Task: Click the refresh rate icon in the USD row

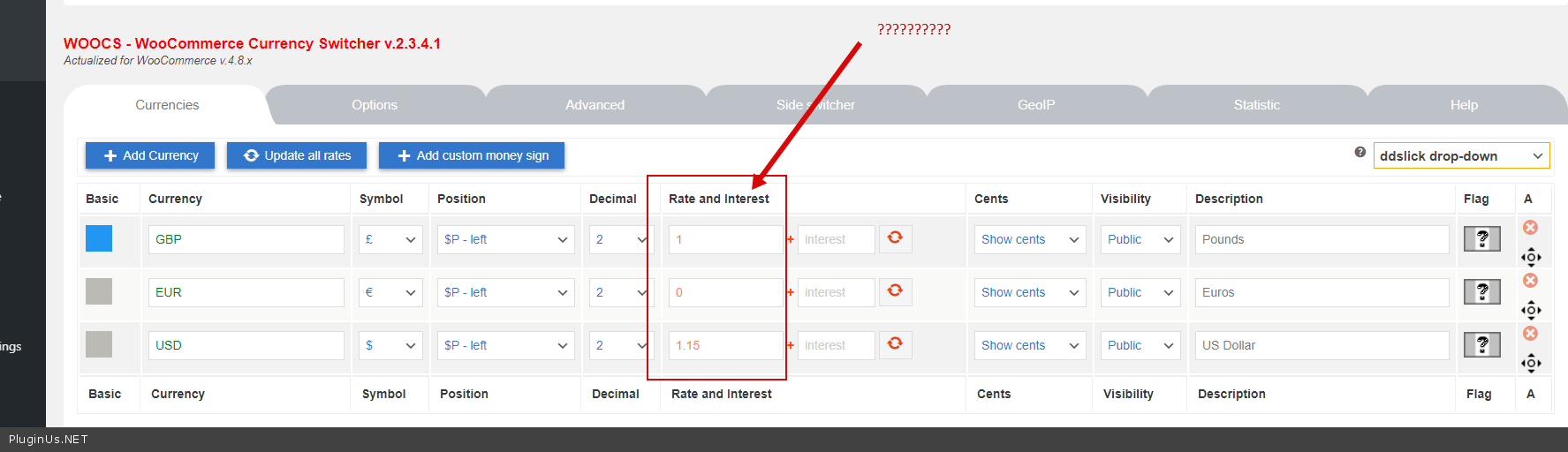Action: click(895, 344)
